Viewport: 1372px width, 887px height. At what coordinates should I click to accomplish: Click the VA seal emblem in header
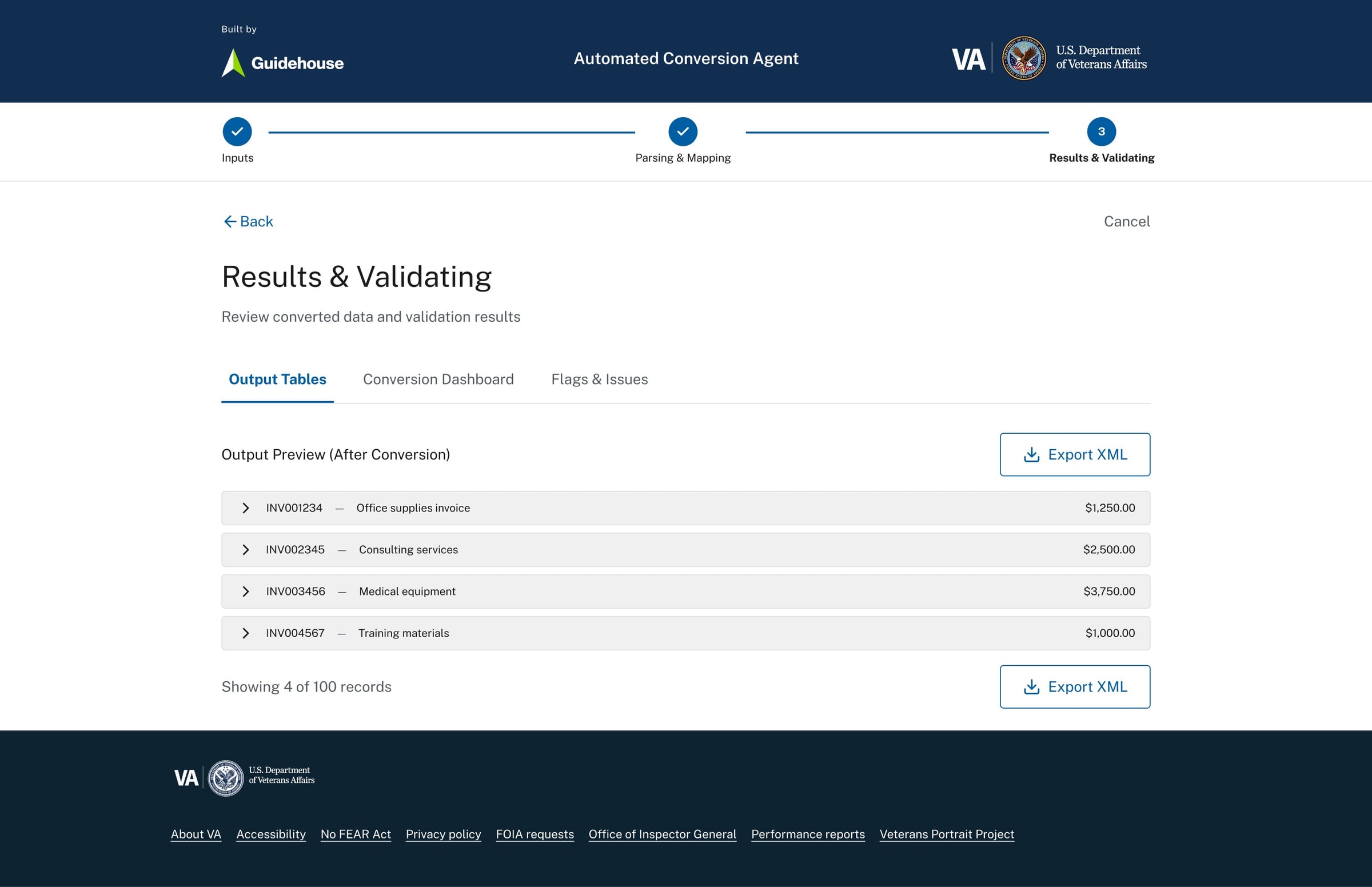(x=1023, y=58)
